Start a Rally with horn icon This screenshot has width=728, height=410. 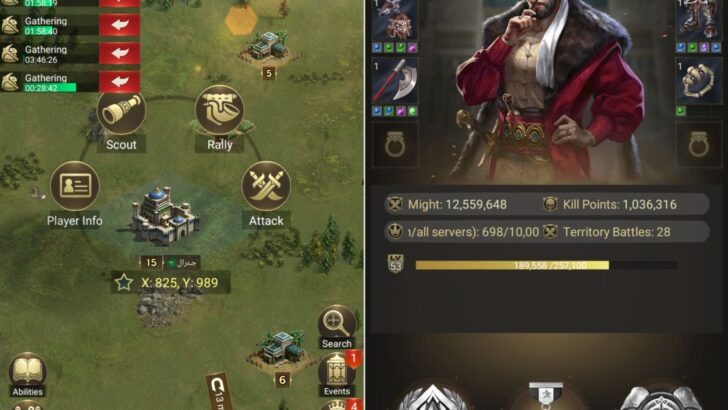click(x=220, y=110)
